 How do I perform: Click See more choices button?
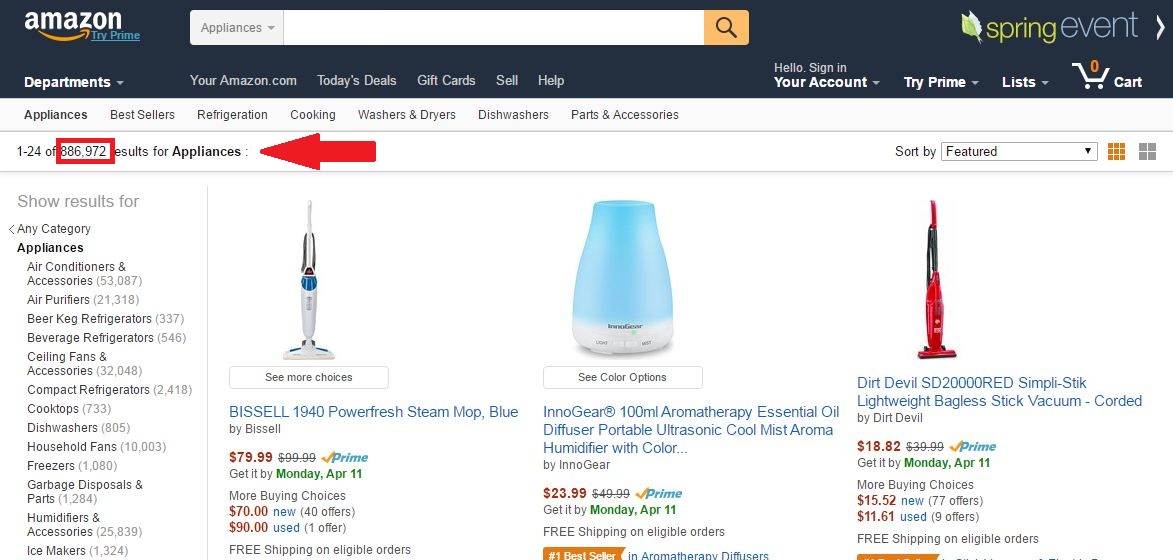coord(308,378)
